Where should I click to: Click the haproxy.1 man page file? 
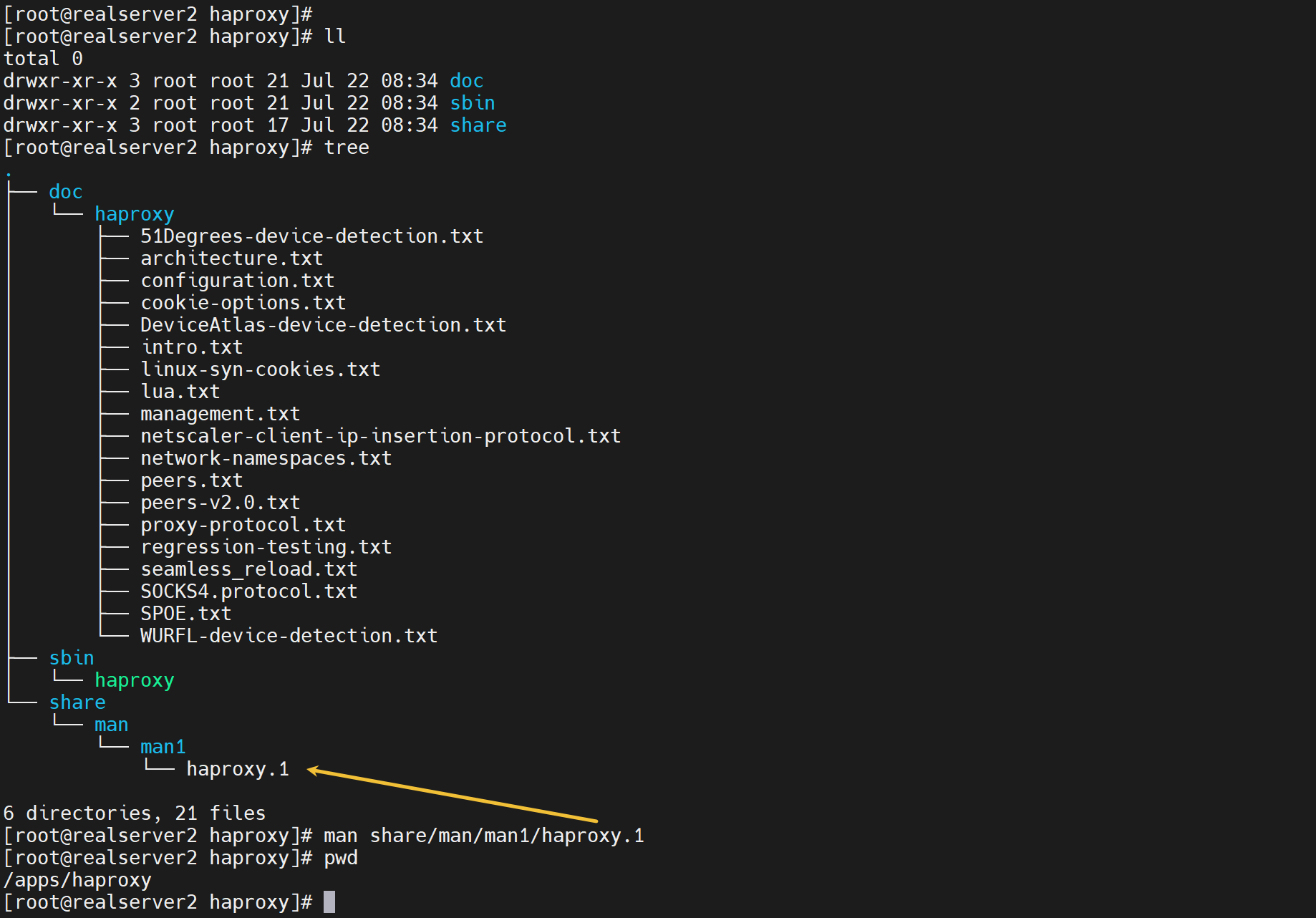(x=237, y=769)
